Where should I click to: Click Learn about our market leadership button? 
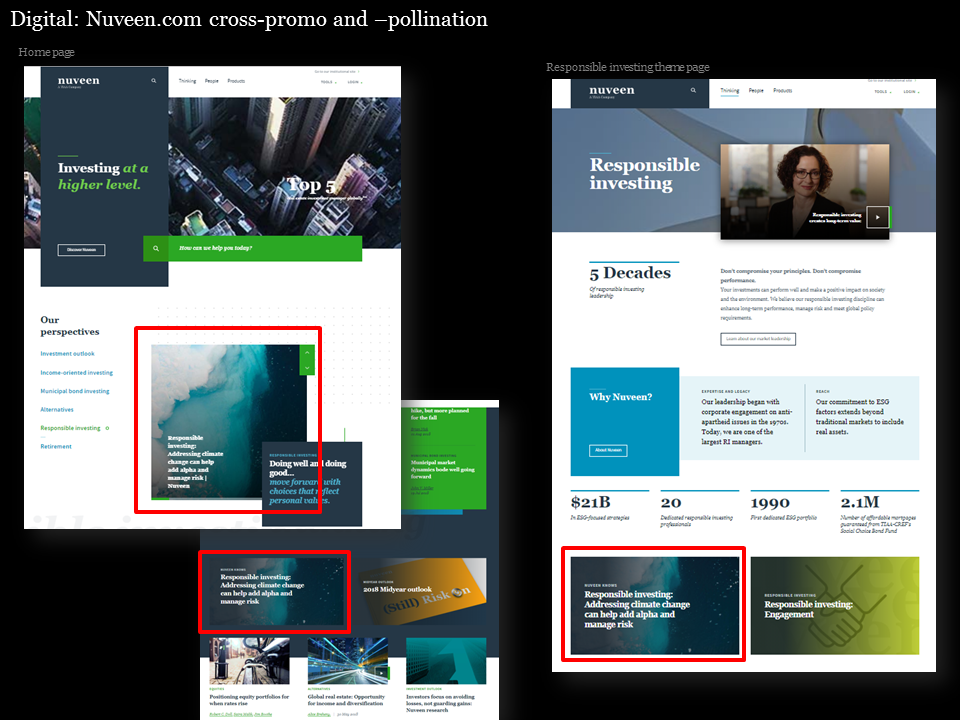[x=758, y=339]
